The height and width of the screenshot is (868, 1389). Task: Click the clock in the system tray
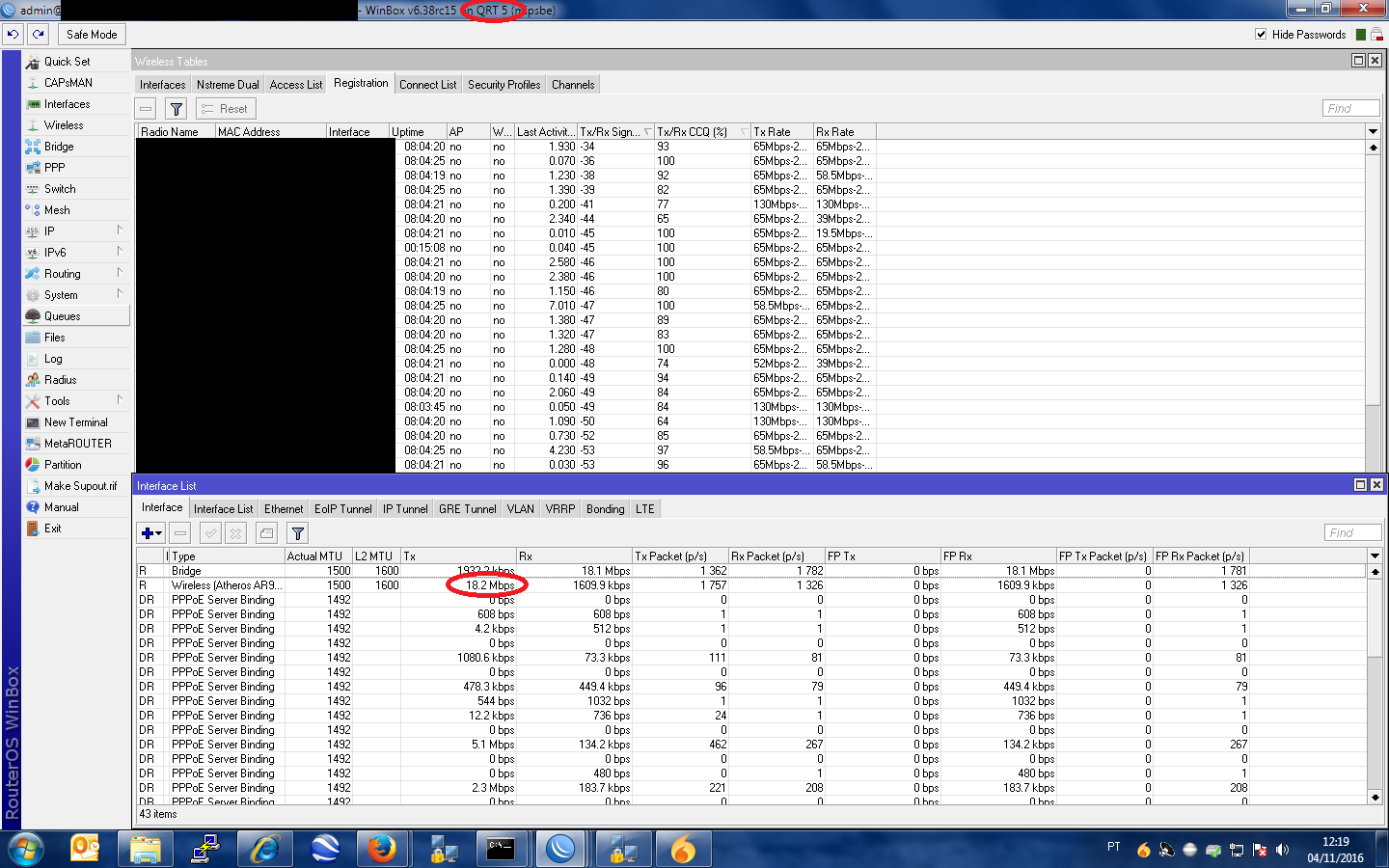[x=1336, y=850]
